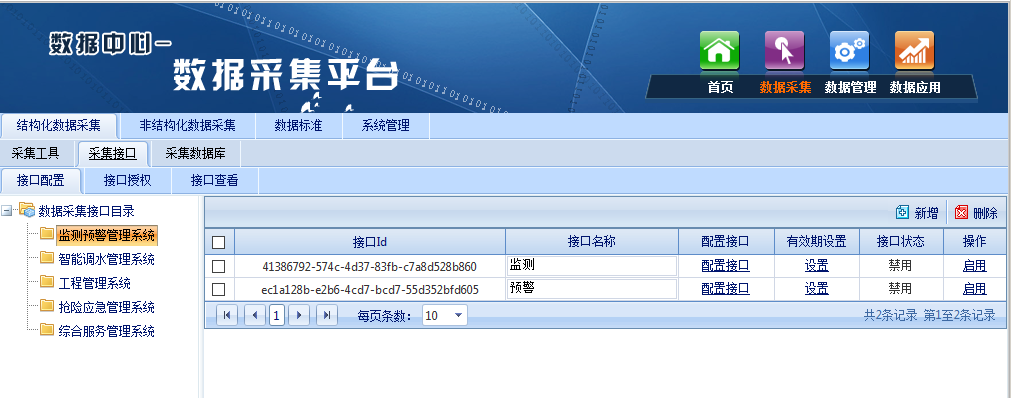The height and width of the screenshot is (398, 1011).
Task: Collapse the 数据采集接口目录 tree node
Action: point(6,211)
